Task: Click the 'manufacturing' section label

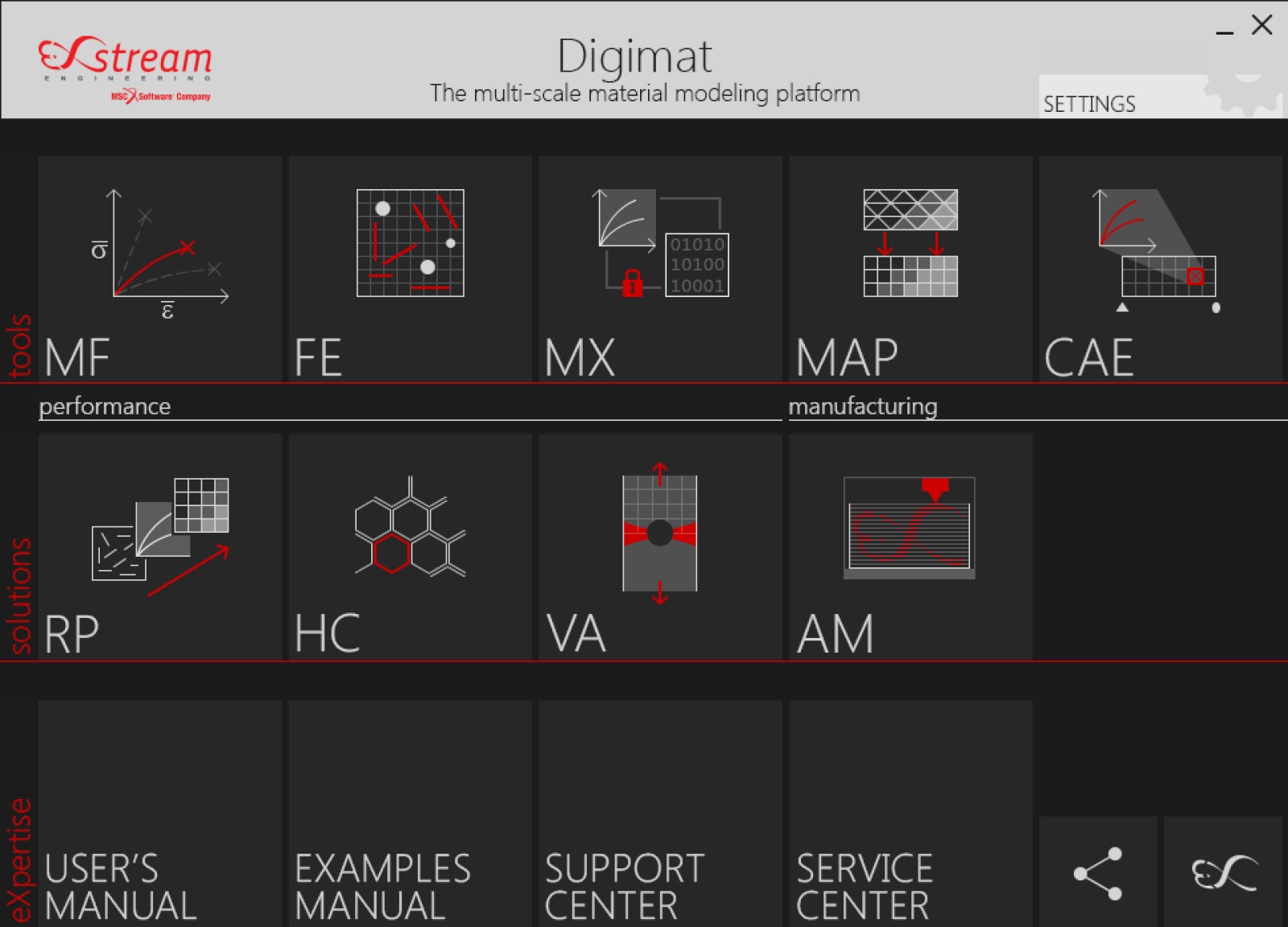Action: click(863, 406)
